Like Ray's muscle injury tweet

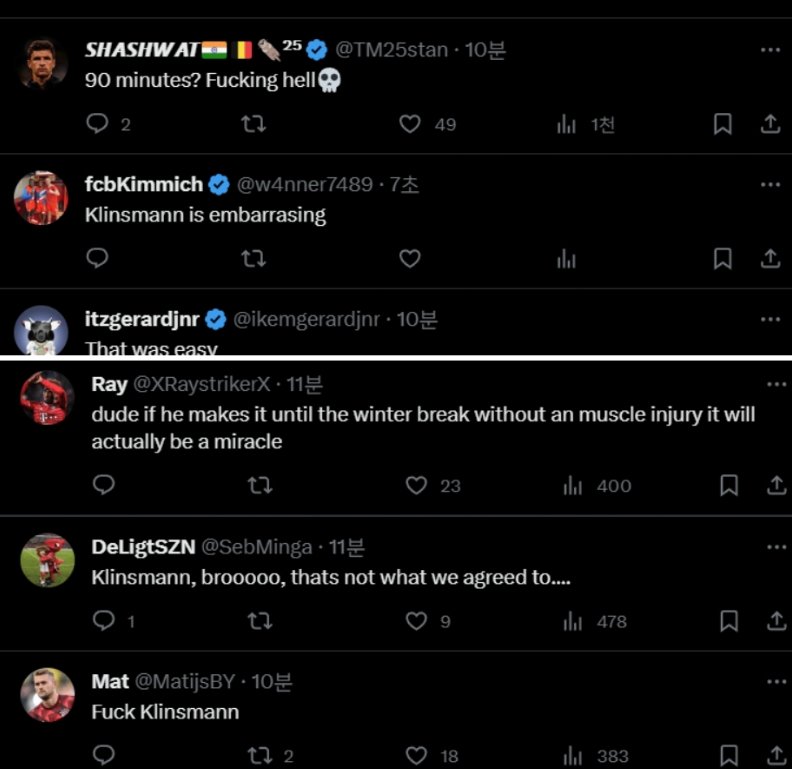[416, 486]
